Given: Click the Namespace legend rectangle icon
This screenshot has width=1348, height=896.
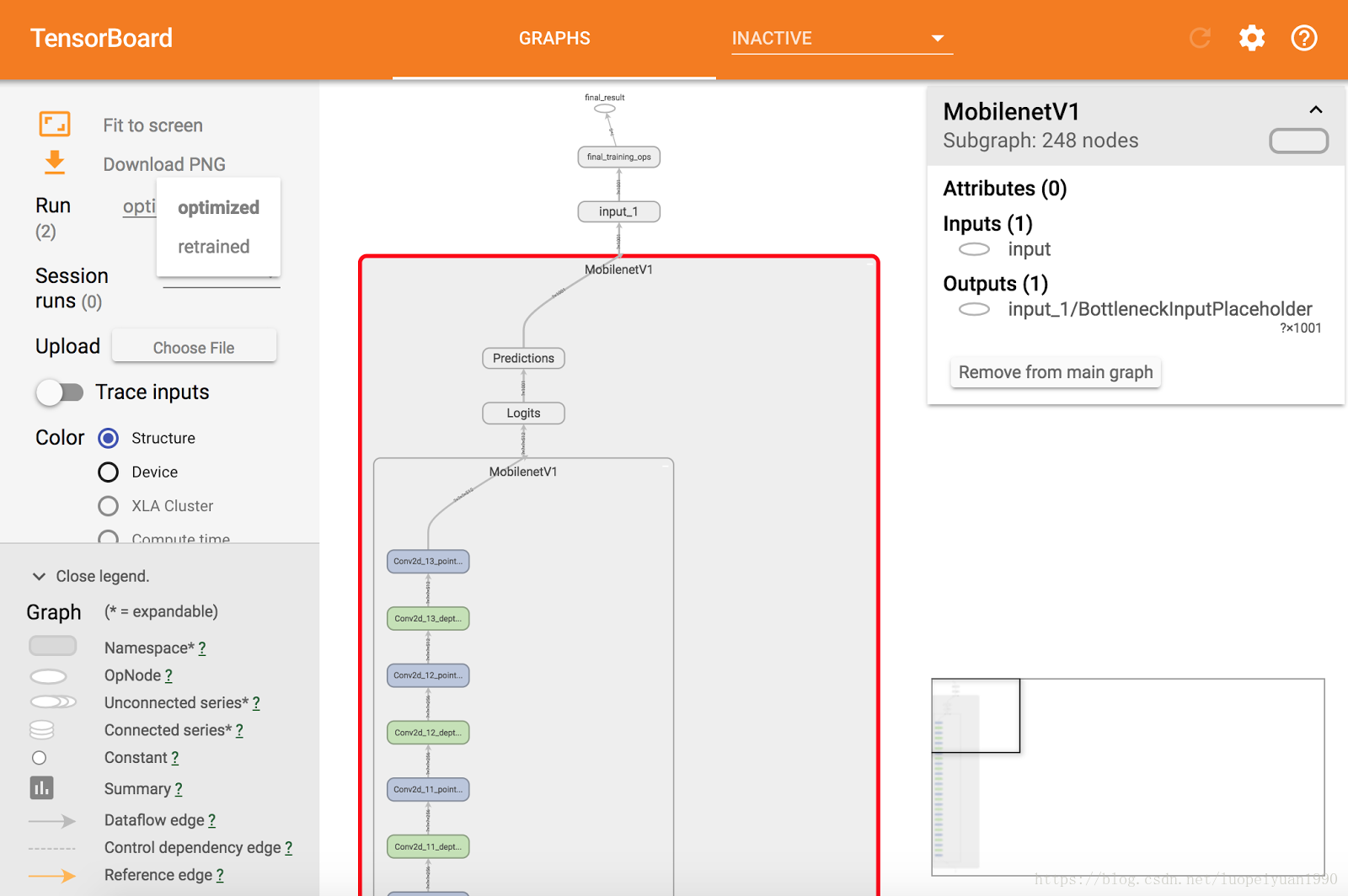Looking at the screenshot, I should 52,646.
